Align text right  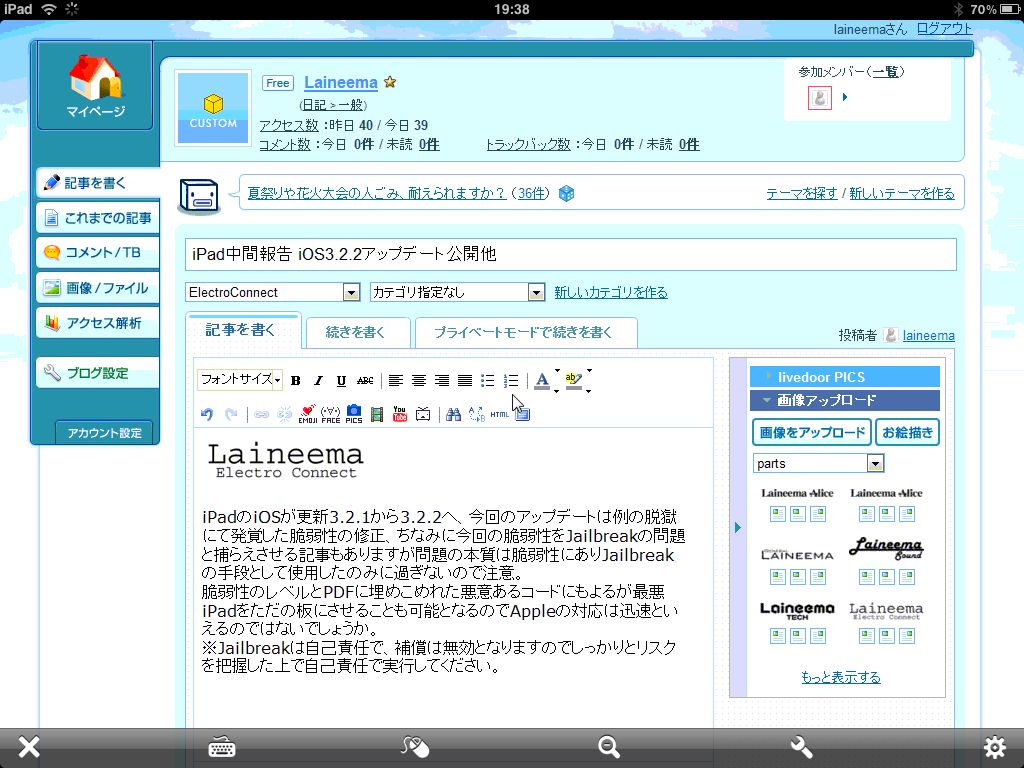(442, 380)
